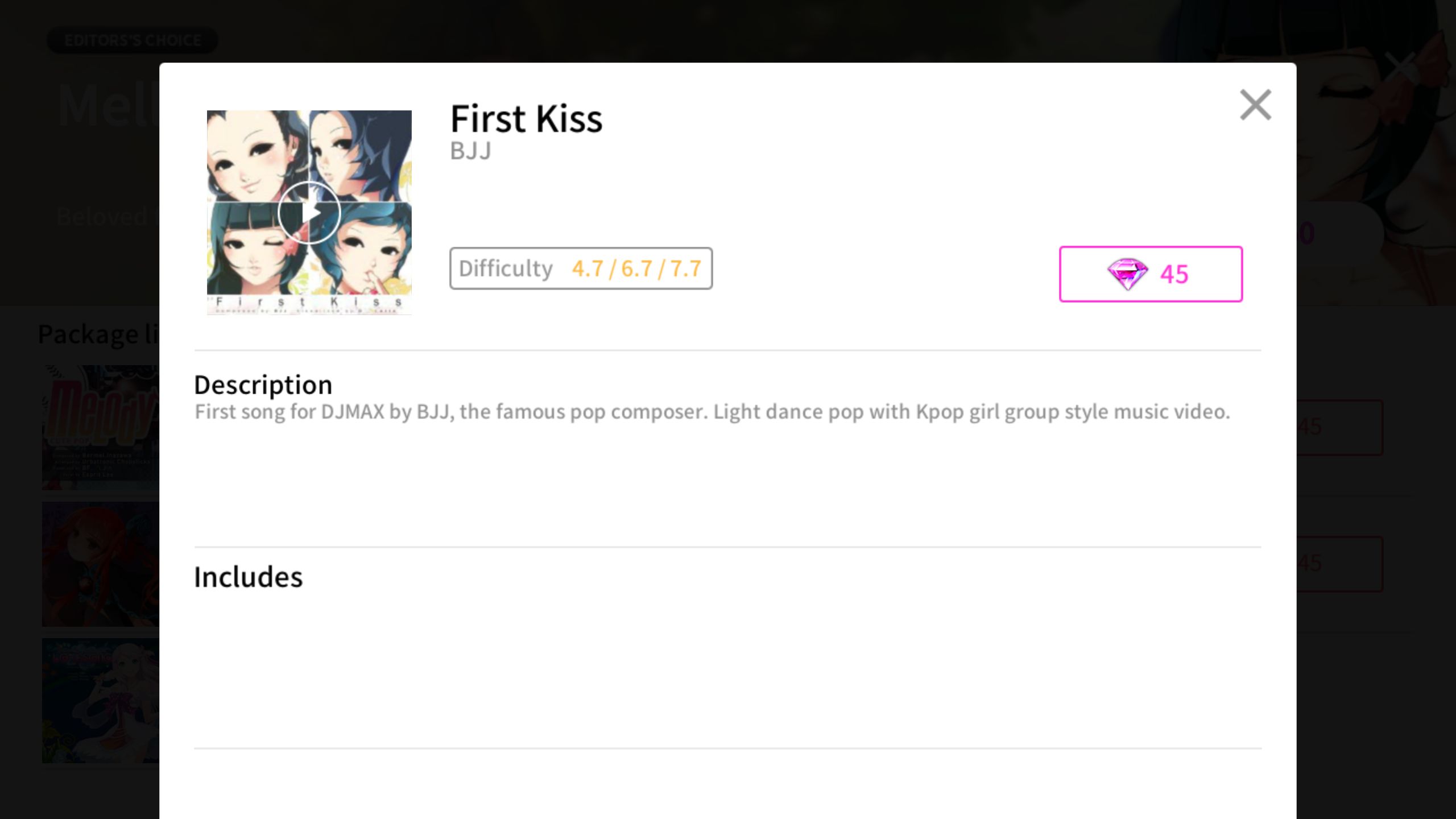The image size is (1456, 819).
Task: Click the dimmed background close X
Action: pos(1401,68)
